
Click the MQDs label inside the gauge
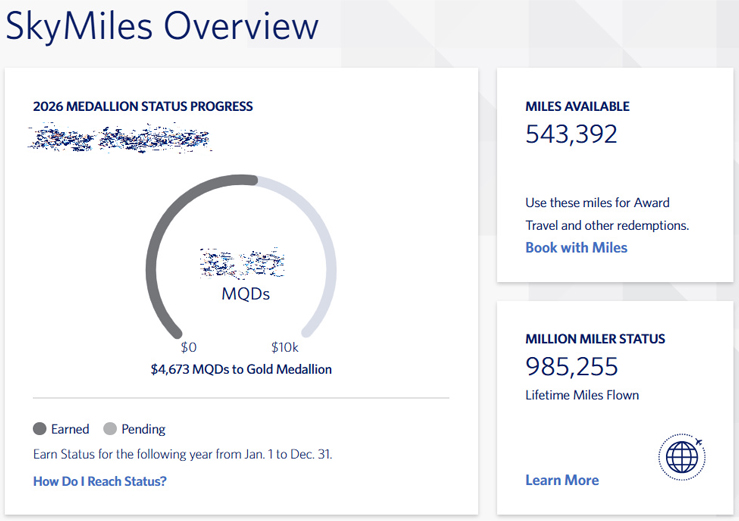coord(246,294)
